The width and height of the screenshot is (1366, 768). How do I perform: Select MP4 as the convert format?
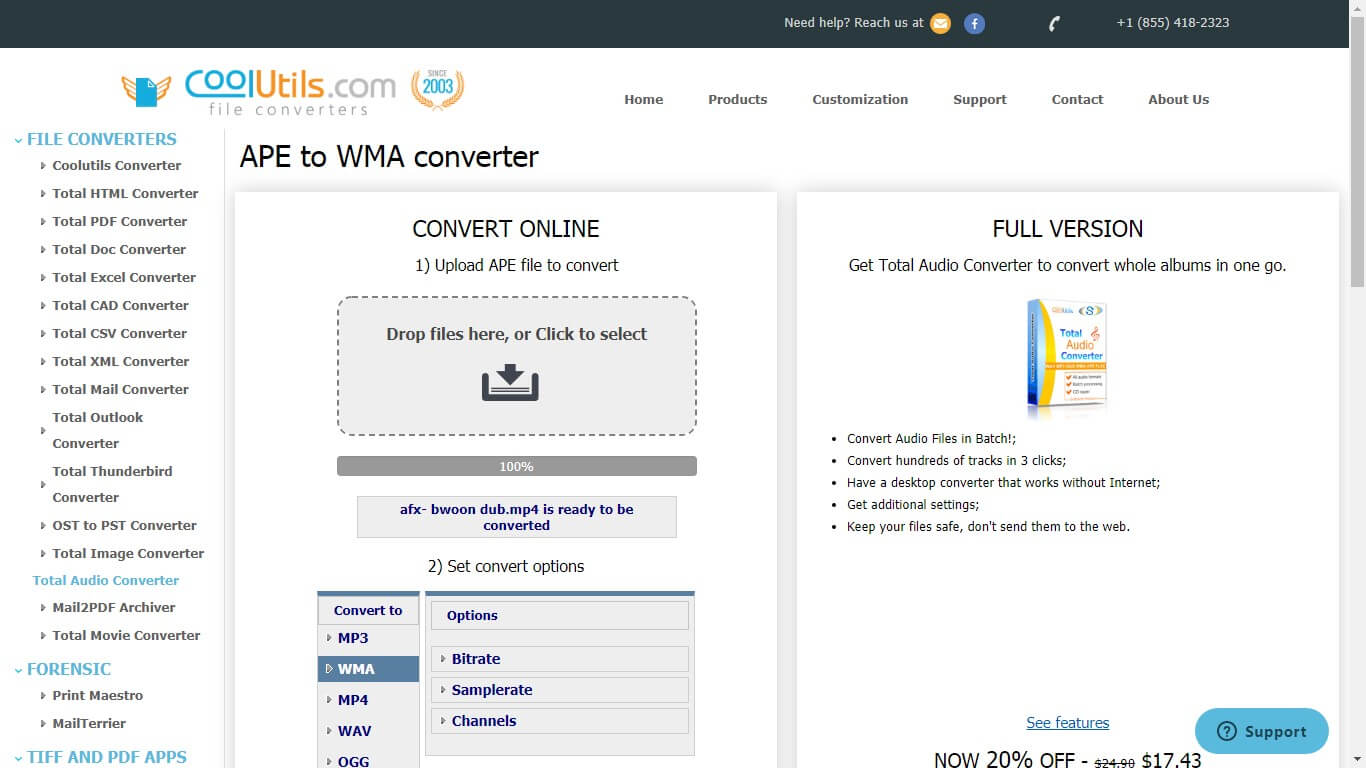[368, 700]
